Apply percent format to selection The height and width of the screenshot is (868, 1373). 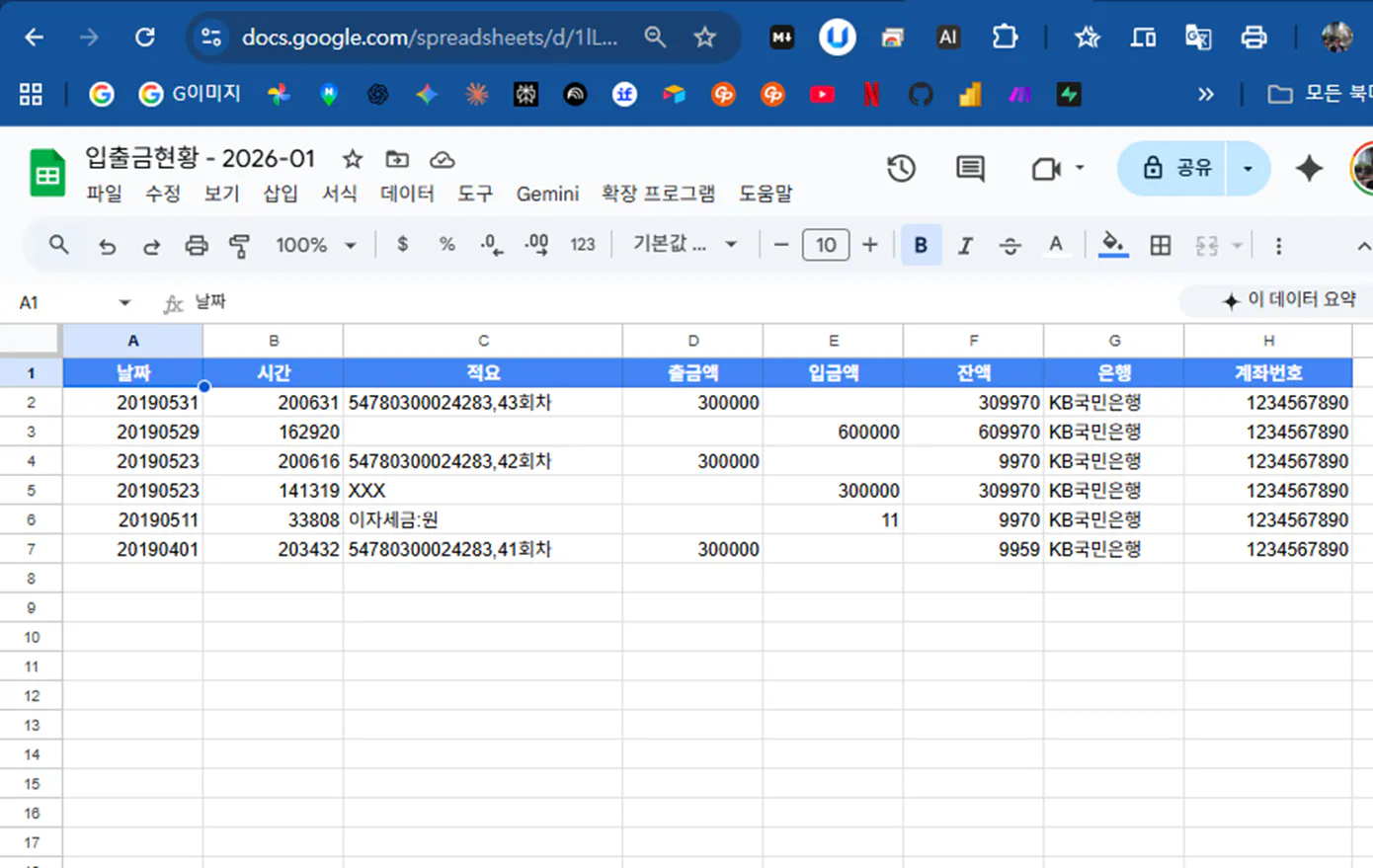pos(446,245)
